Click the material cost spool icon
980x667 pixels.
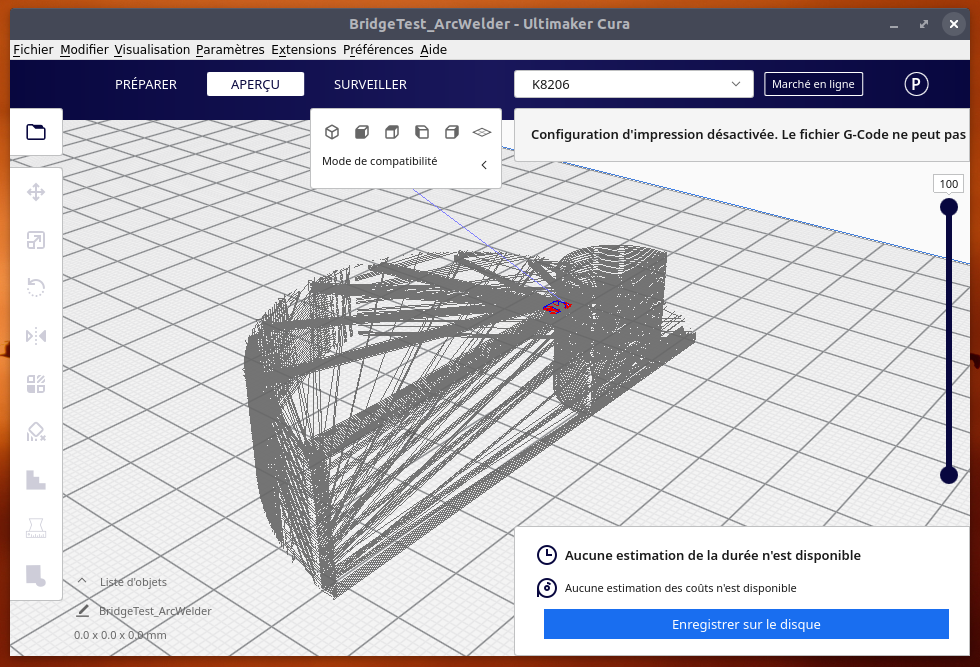click(547, 588)
